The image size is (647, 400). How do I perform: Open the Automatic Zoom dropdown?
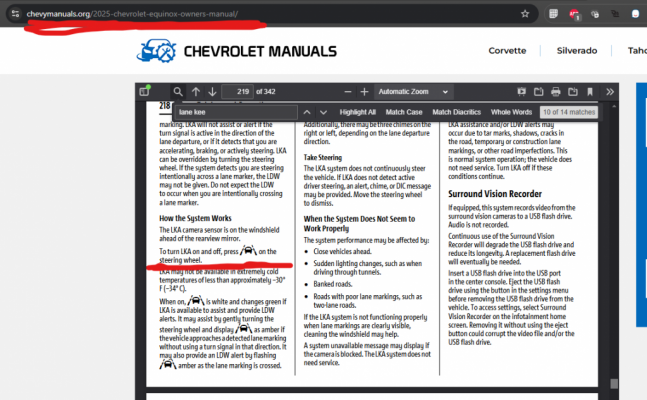pos(413,92)
